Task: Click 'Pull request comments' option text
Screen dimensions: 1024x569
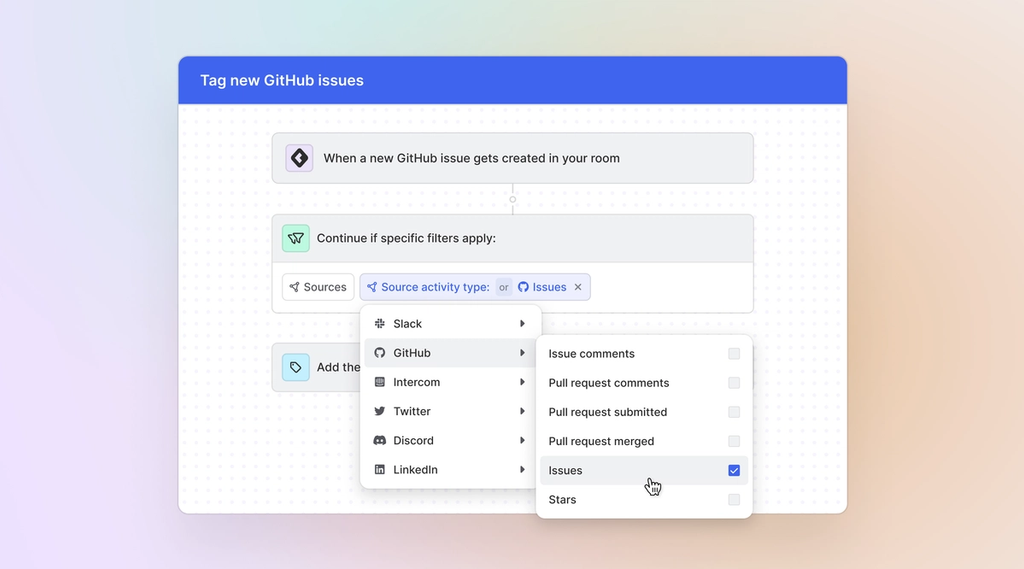Action: 609,383
